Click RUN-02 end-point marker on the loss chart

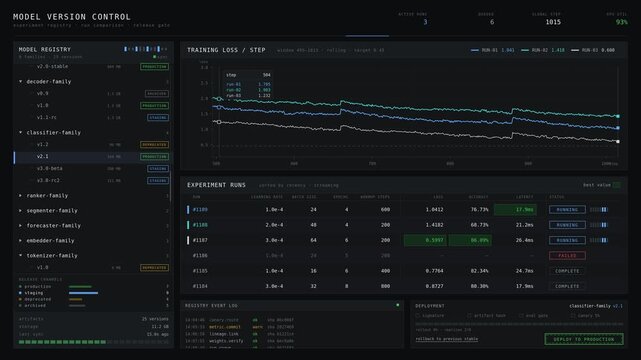coord(618,116)
